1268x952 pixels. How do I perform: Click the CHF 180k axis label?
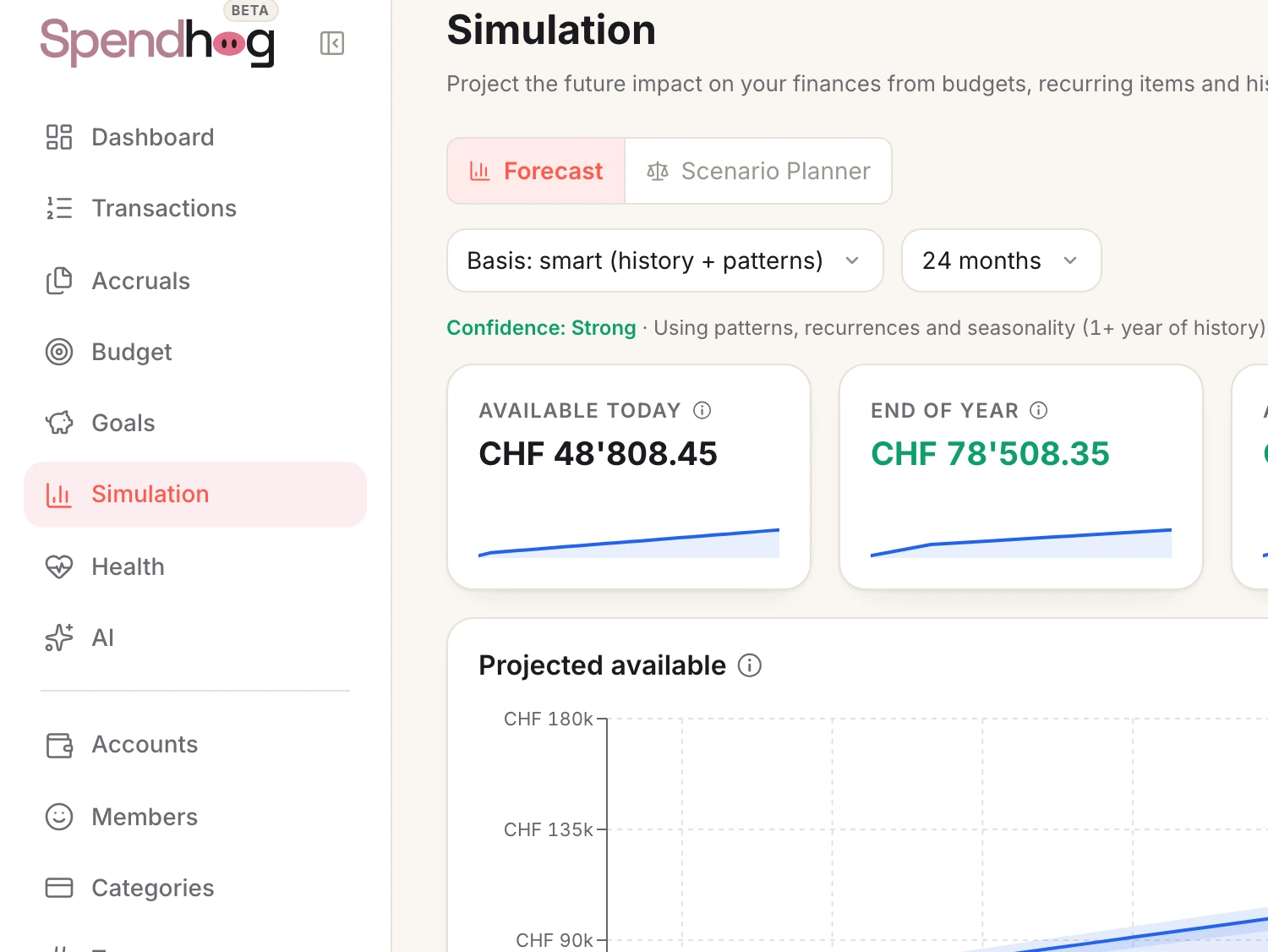(549, 719)
